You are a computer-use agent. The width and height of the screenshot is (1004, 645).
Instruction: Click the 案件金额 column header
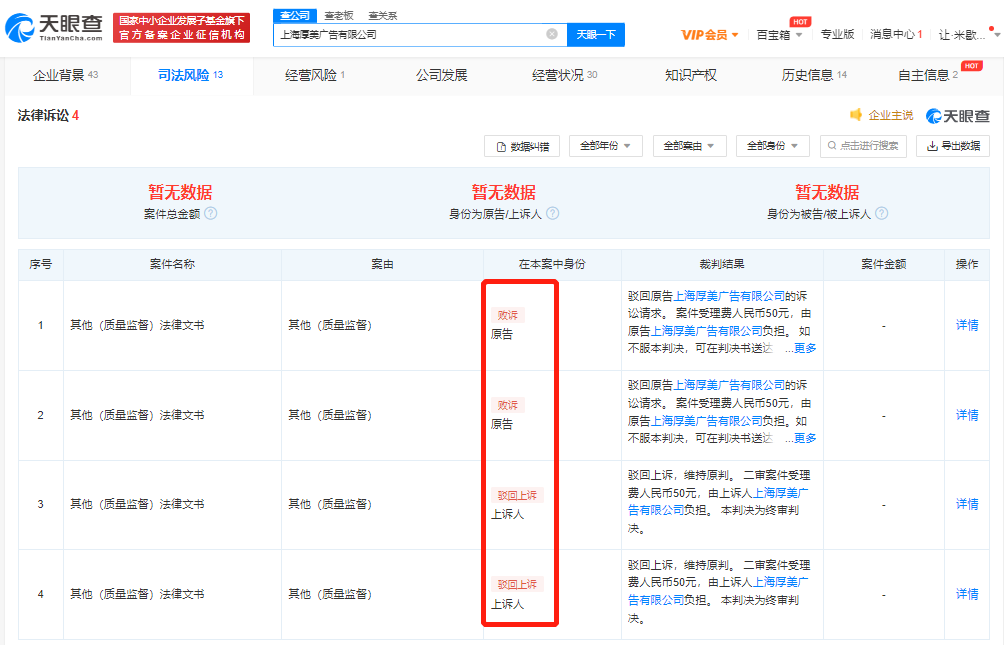tap(884, 264)
